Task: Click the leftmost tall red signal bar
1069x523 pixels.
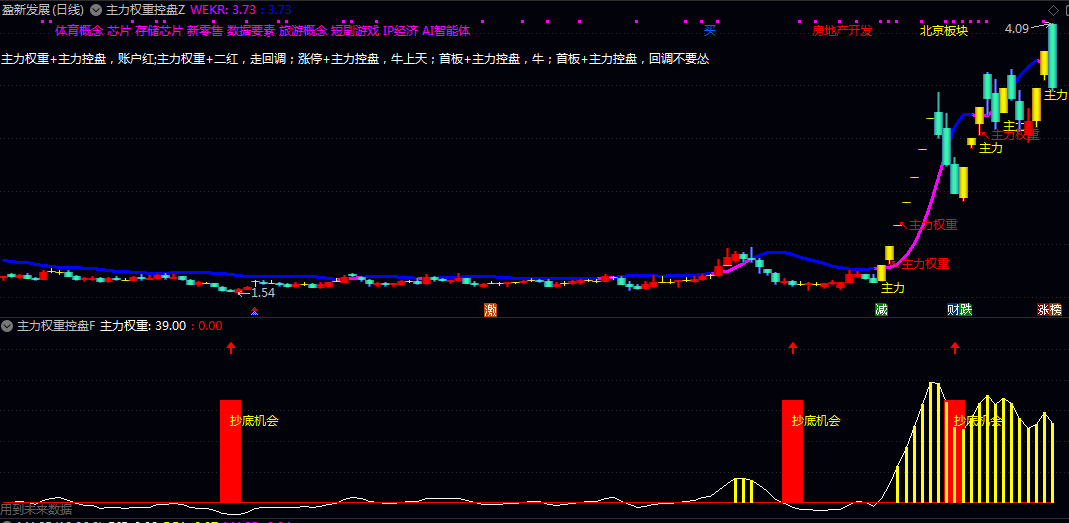Action: click(x=230, y=451)
